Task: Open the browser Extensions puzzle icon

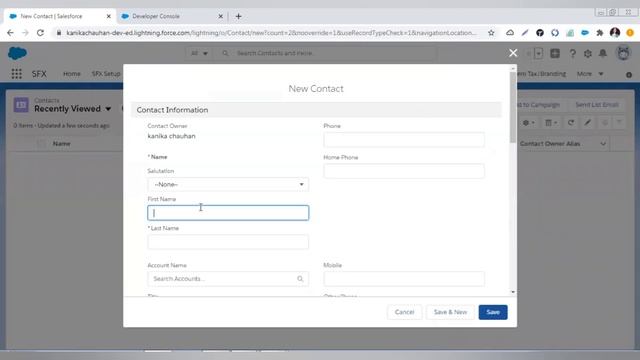Action: tap(600, 33)
